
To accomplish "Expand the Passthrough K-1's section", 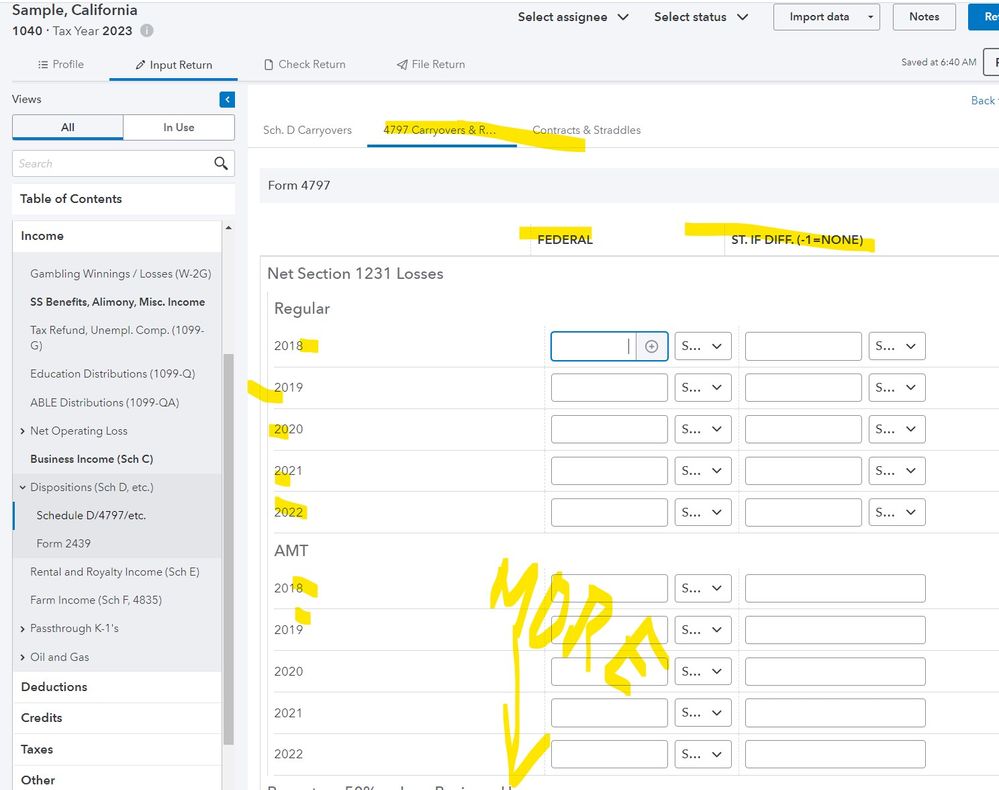I will click(x=23, y=628).
